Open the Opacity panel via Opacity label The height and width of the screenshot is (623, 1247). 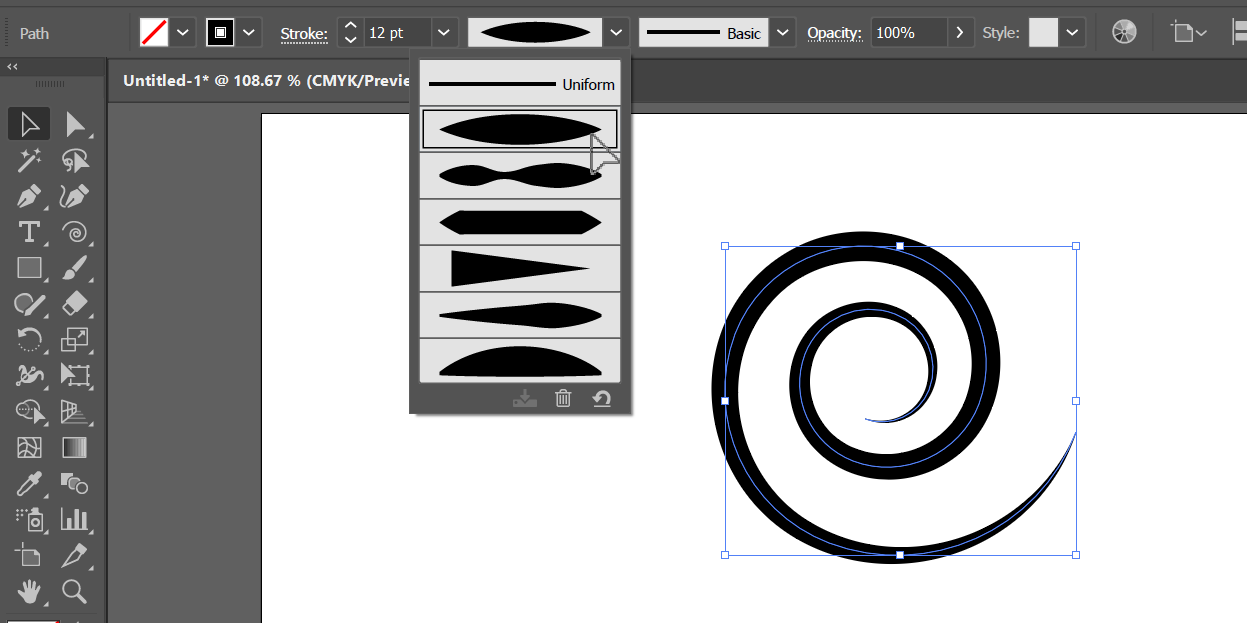click(x=834, y=33)
